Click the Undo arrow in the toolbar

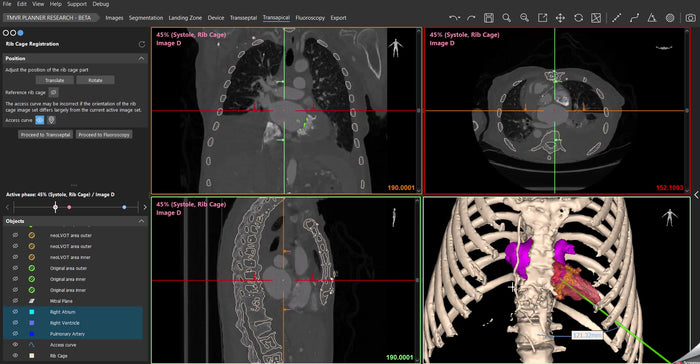click(x=454, y=18)
